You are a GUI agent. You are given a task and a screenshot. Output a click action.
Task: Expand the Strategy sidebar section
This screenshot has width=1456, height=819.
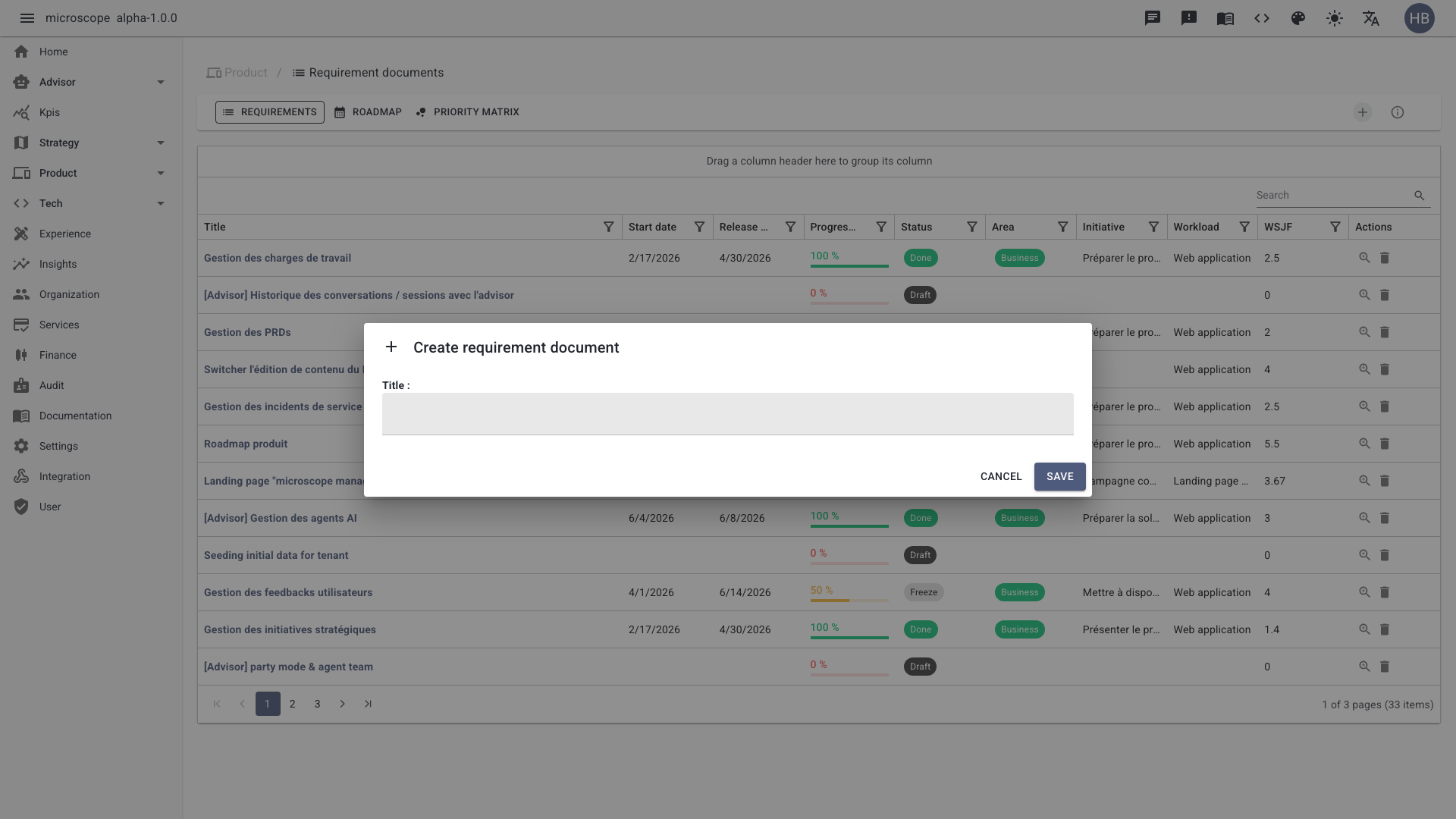click(x=91, y=143)
